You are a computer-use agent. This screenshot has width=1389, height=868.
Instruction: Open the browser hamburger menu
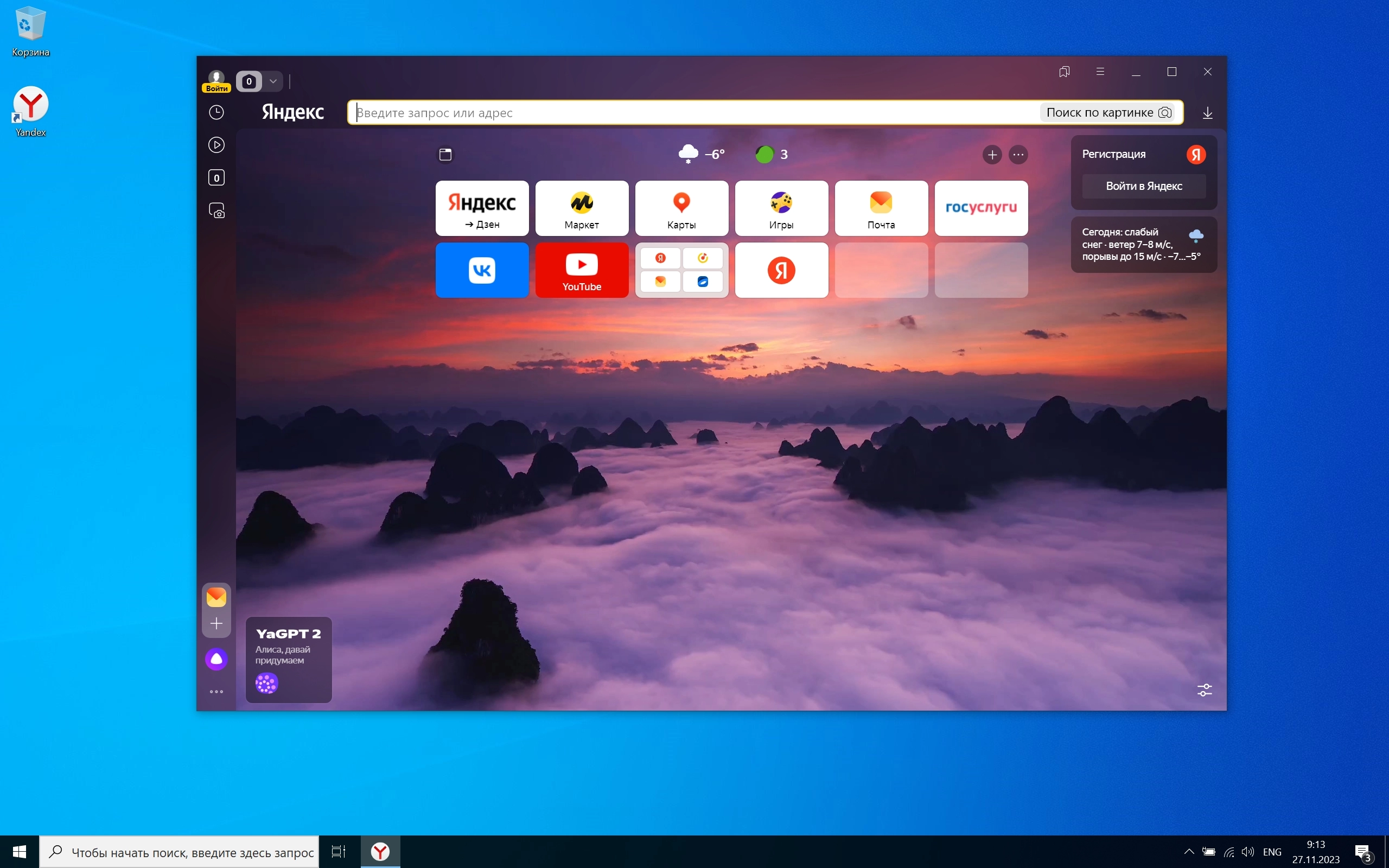(x=1100, y=72)
